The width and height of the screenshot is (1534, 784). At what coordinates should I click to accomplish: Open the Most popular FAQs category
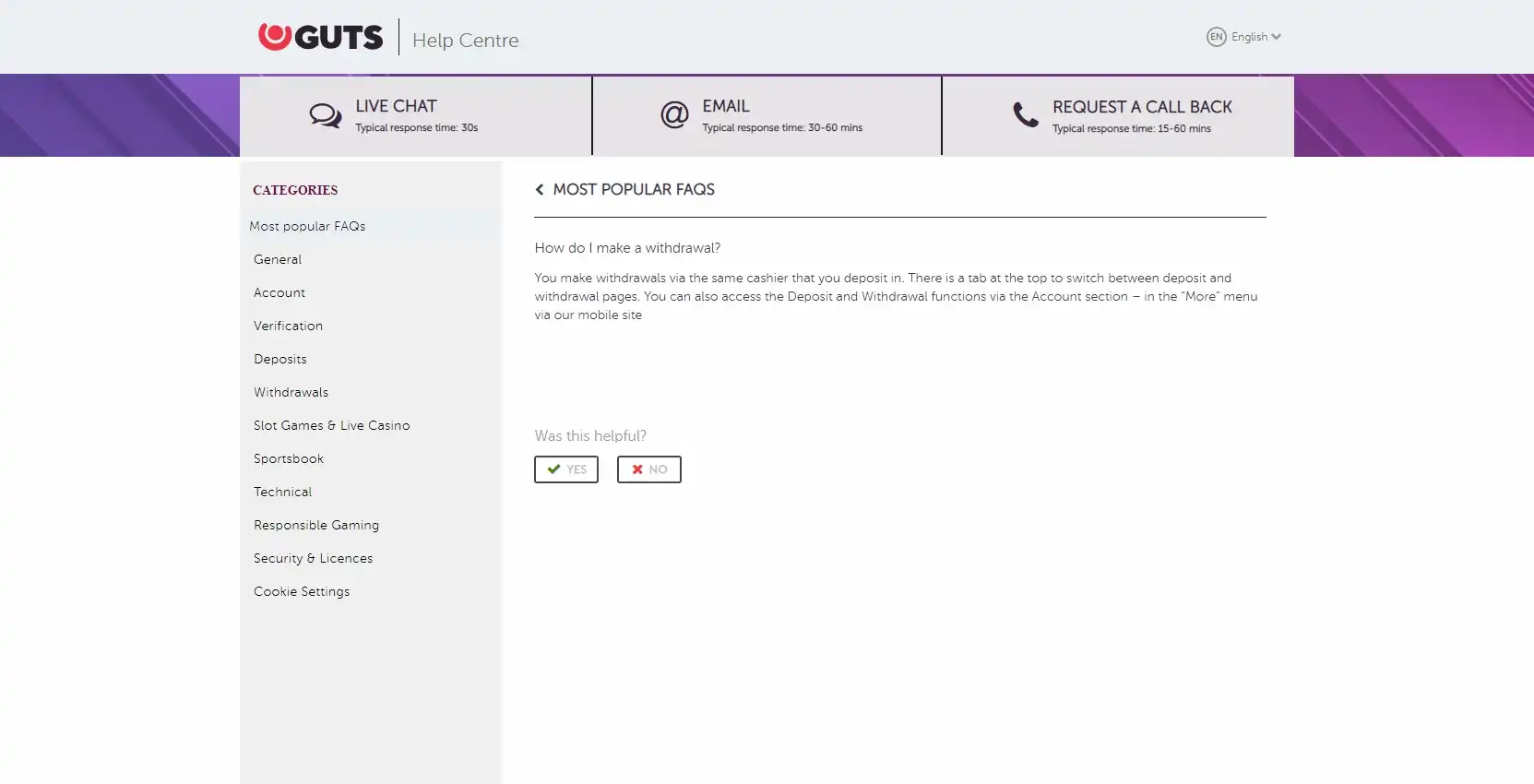pyautogui.click(x=307, y=226)
